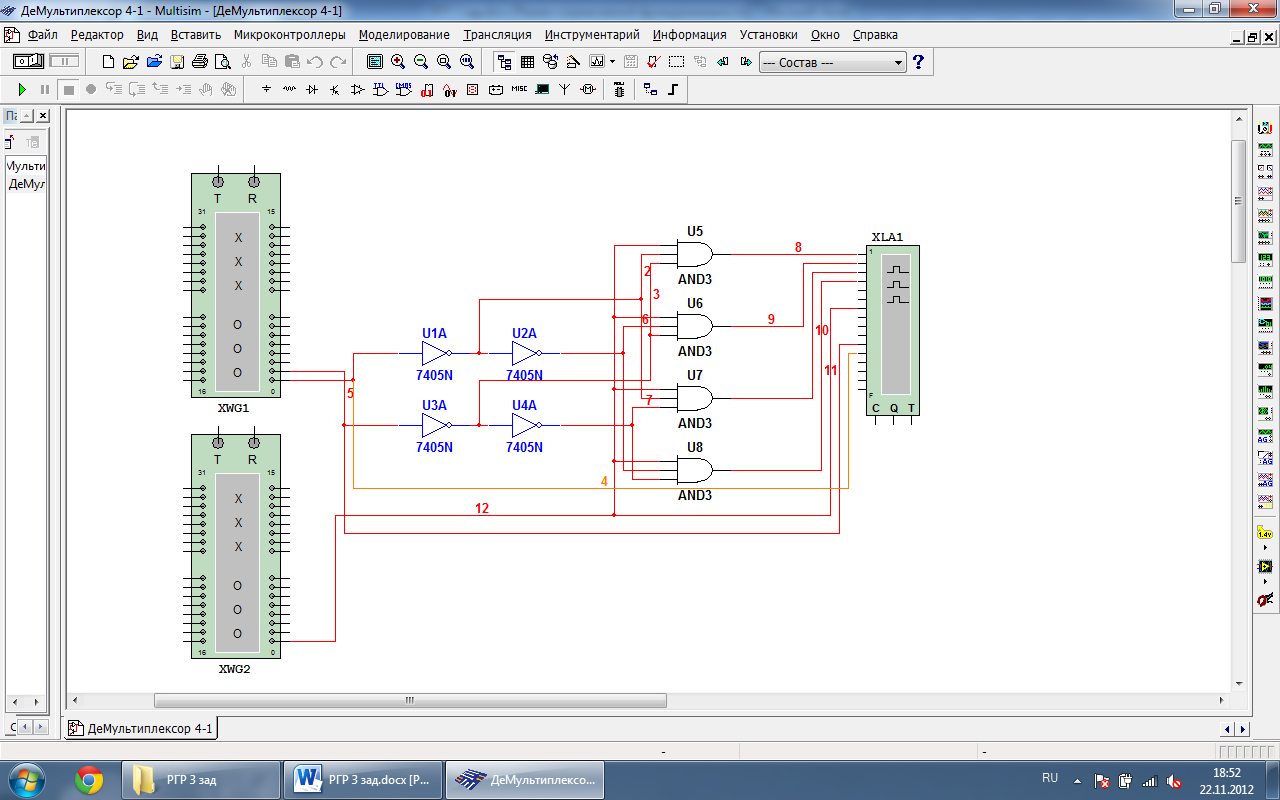Open a file with the folder icon

[130, 62]
